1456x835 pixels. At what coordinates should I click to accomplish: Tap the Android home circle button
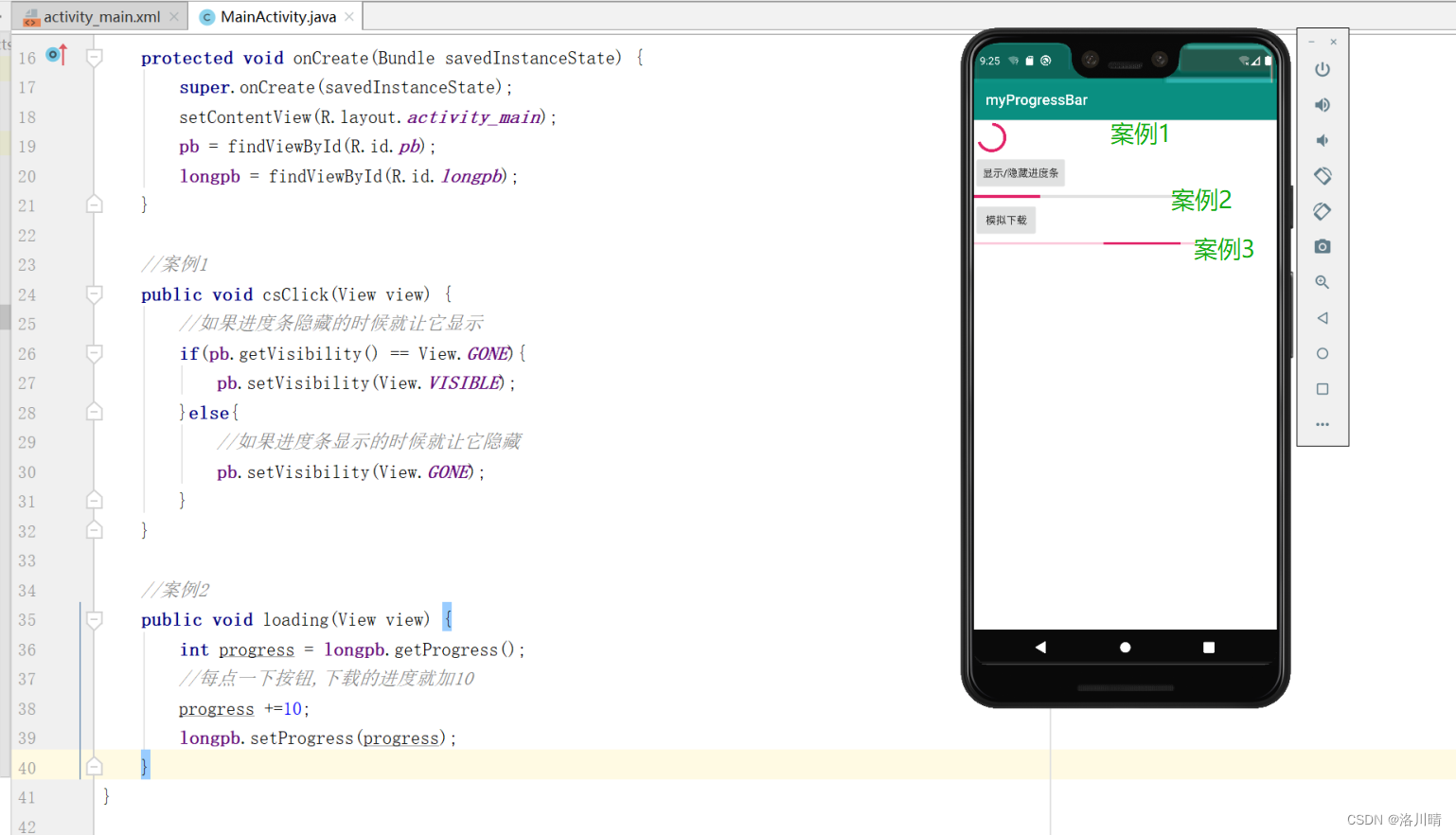point(1124,647)
